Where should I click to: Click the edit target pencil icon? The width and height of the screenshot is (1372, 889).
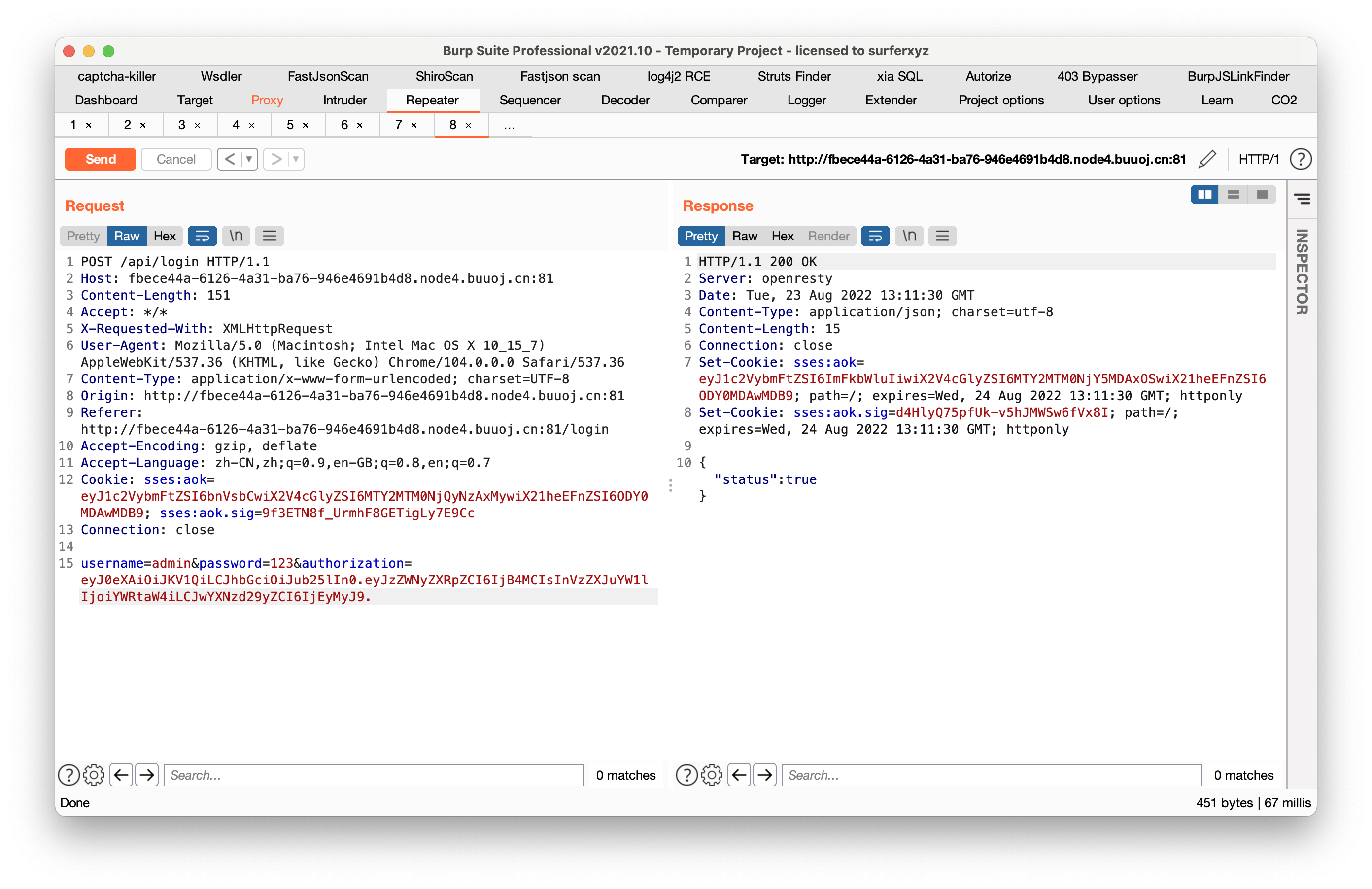1207,159
